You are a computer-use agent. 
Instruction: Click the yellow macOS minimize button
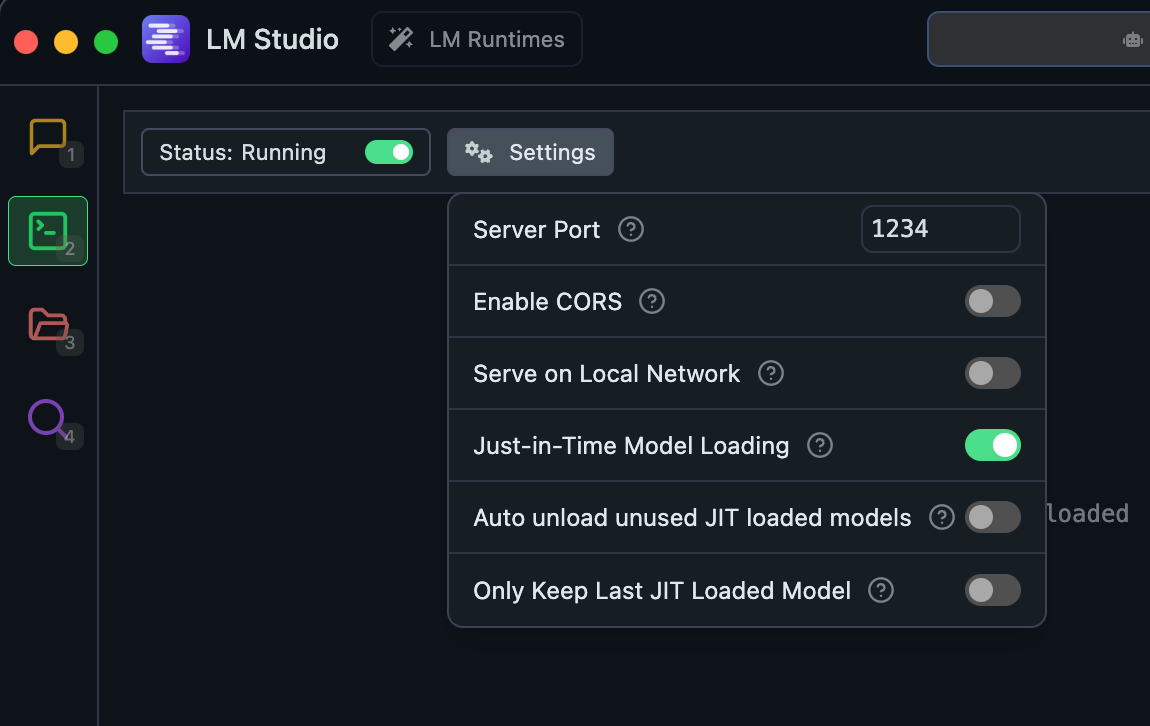(66, 42)
